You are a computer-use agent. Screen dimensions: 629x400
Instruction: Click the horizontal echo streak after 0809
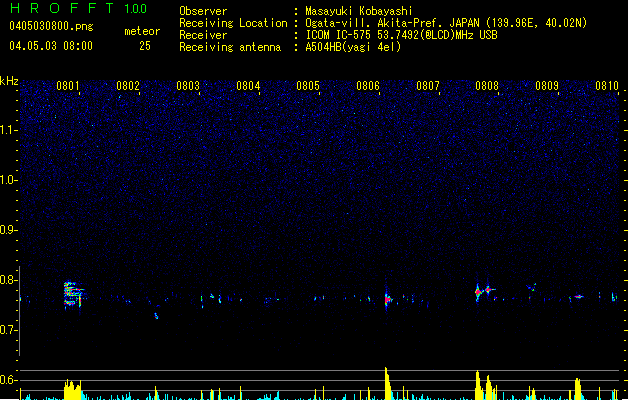click(x=578, y=297)
